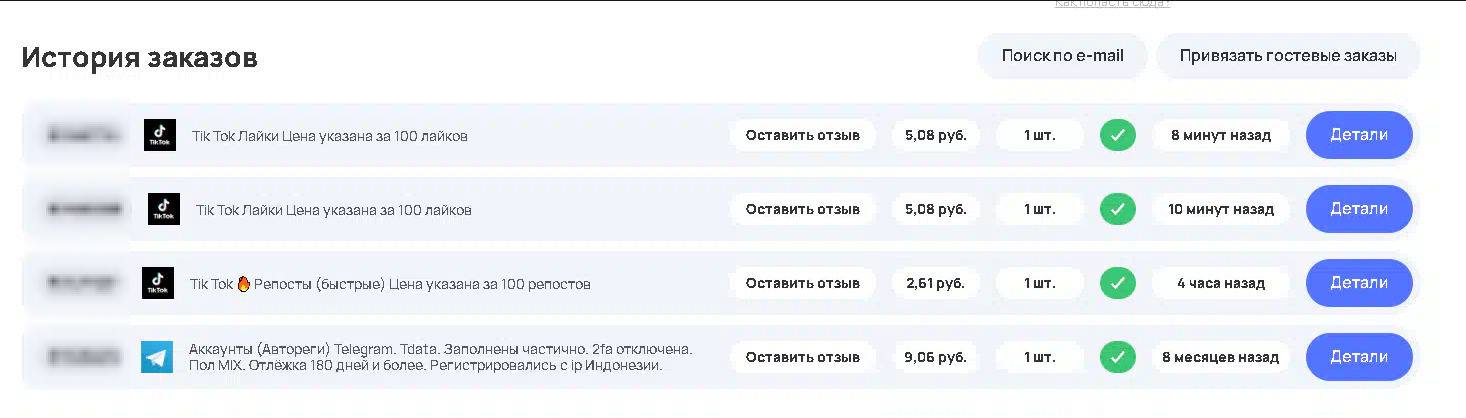This screenshot has height=418, width=1466.
Task: View Детали of the 10 minutes ago order
Action: click(1359, 209)
